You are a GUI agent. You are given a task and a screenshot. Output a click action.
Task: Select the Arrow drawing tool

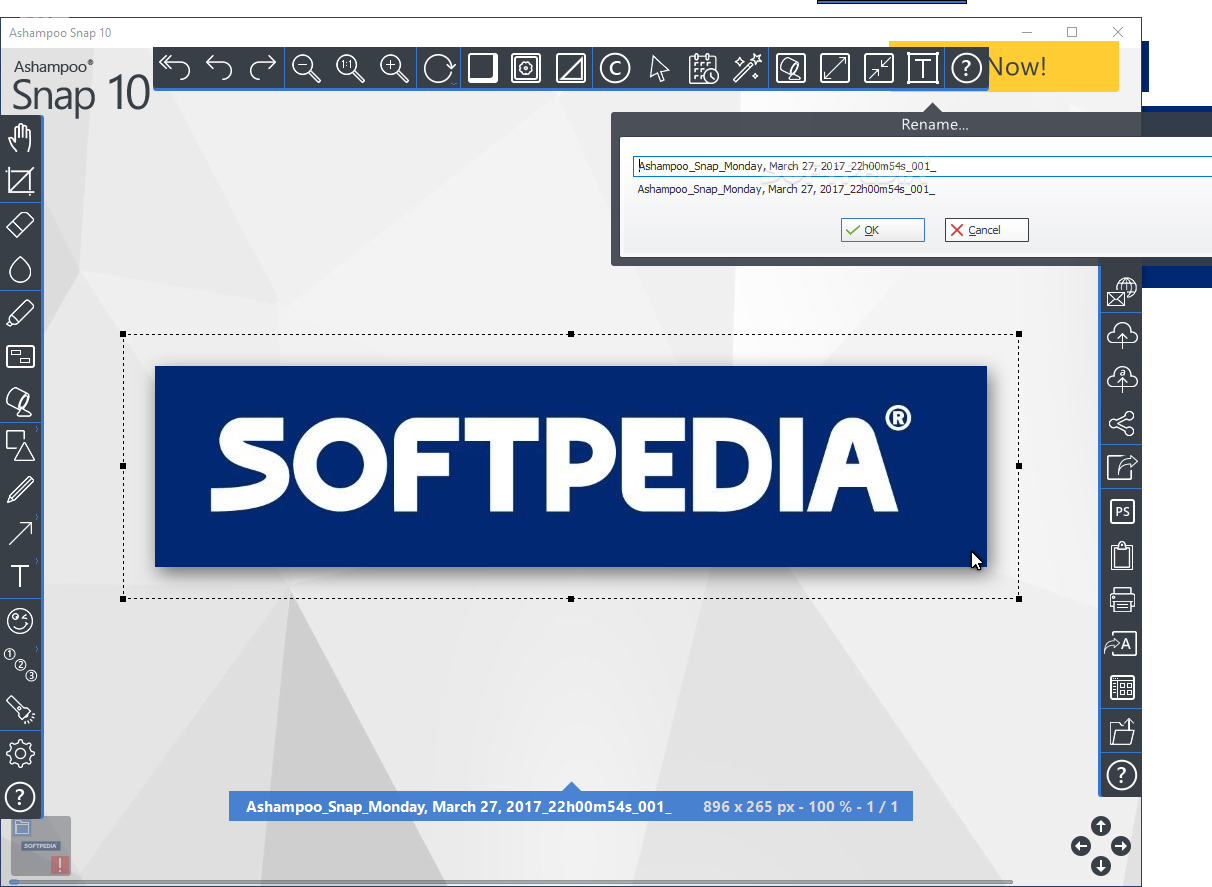[x=20, y=533]
